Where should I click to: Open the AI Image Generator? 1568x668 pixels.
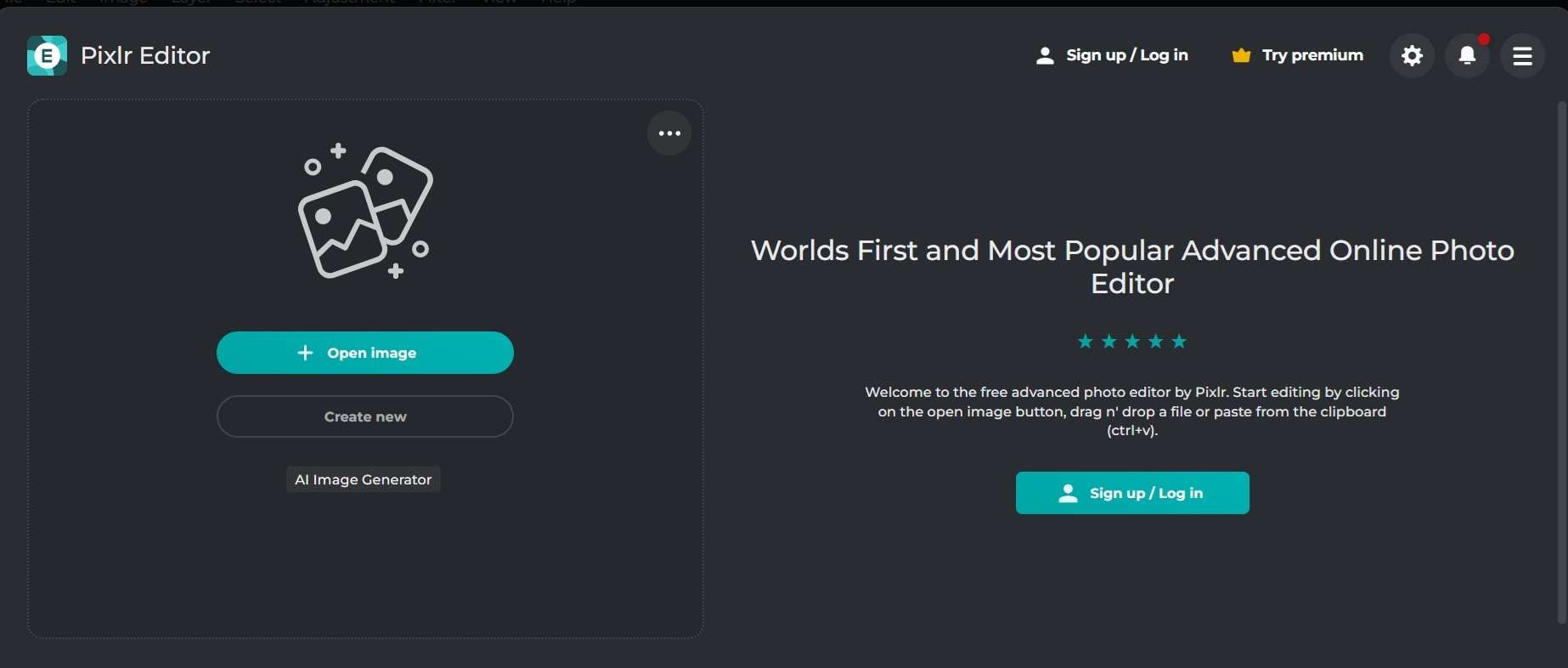tap(364, 479)
